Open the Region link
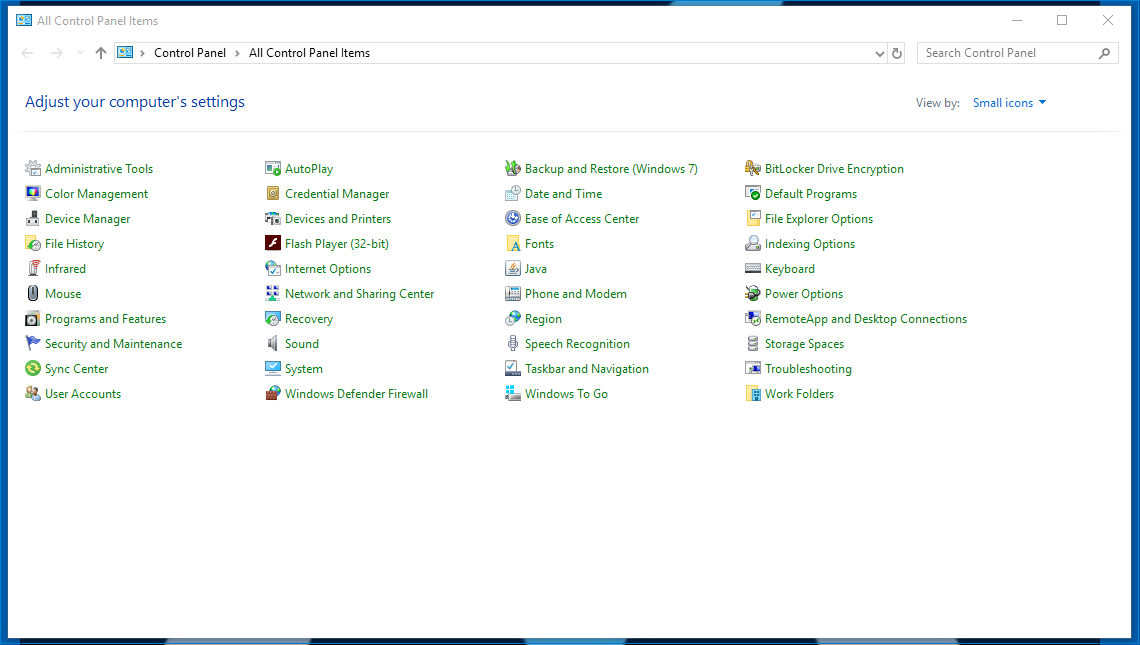The image size is (1140, 645). [x=543, y=319]
